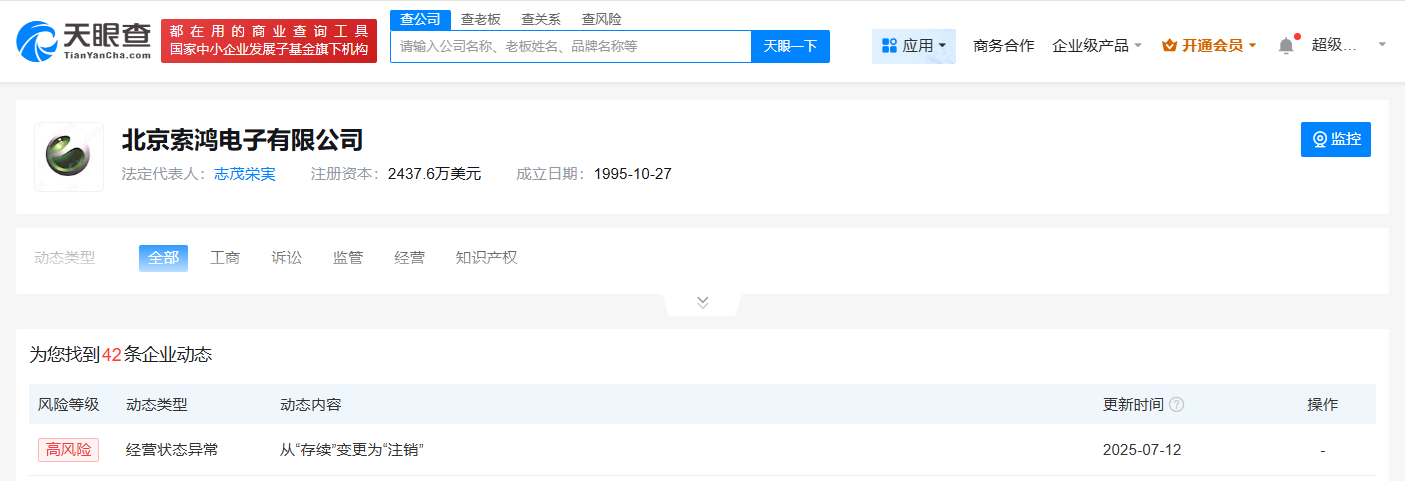The image size is (1405, 481).
Task: Open 商务合作 link
Action: point(1004,45)
